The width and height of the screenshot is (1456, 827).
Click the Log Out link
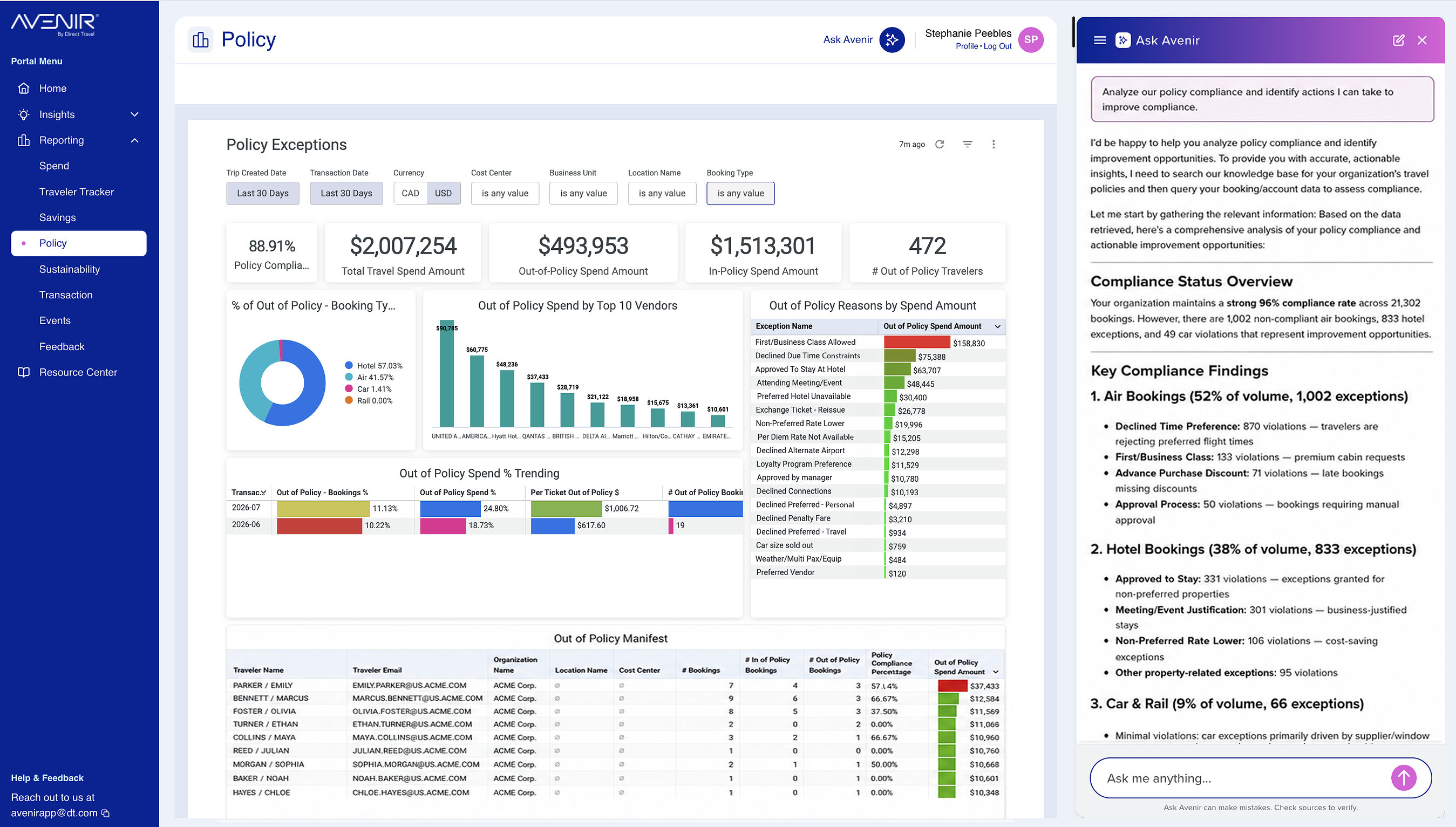coord(997,46)
